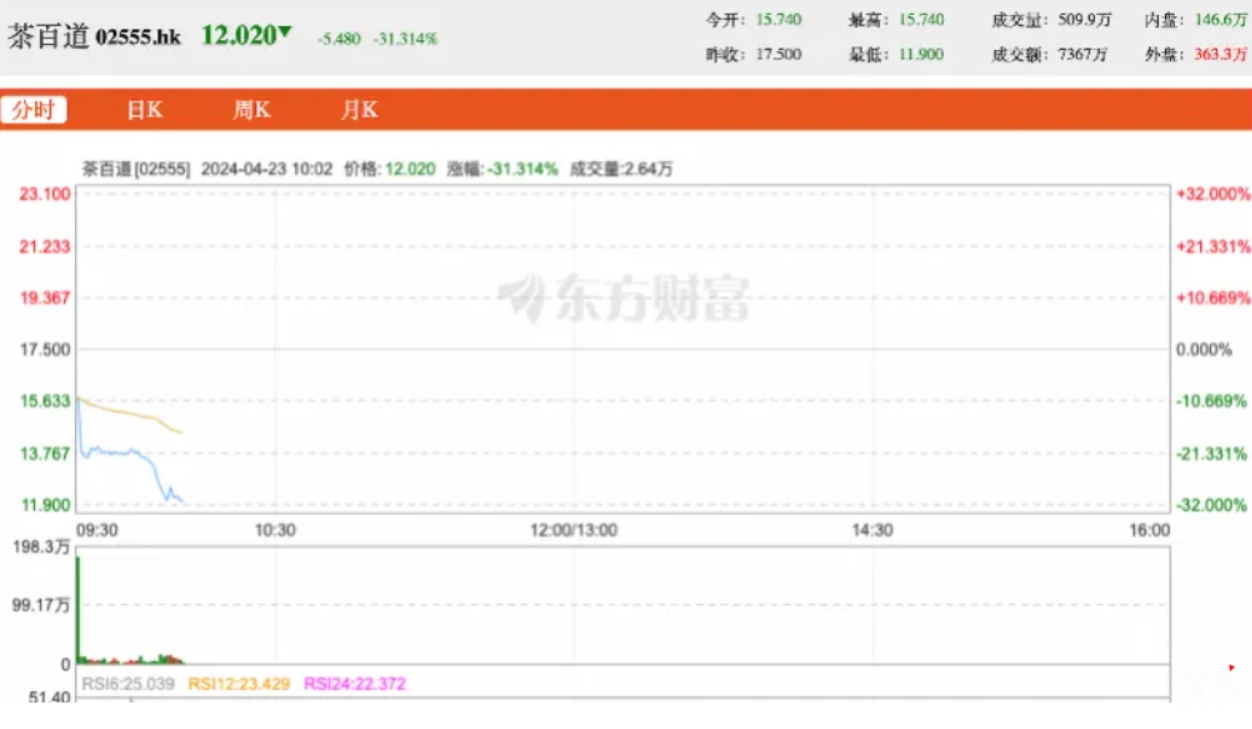Click the chart title 茶百道 [02555]

tap(135, 169)
